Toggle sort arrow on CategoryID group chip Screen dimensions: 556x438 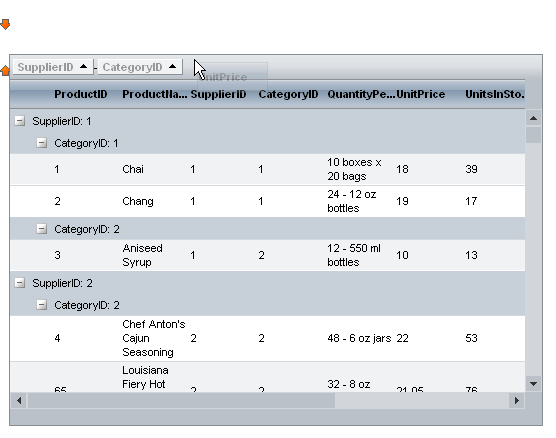(173, 66)
